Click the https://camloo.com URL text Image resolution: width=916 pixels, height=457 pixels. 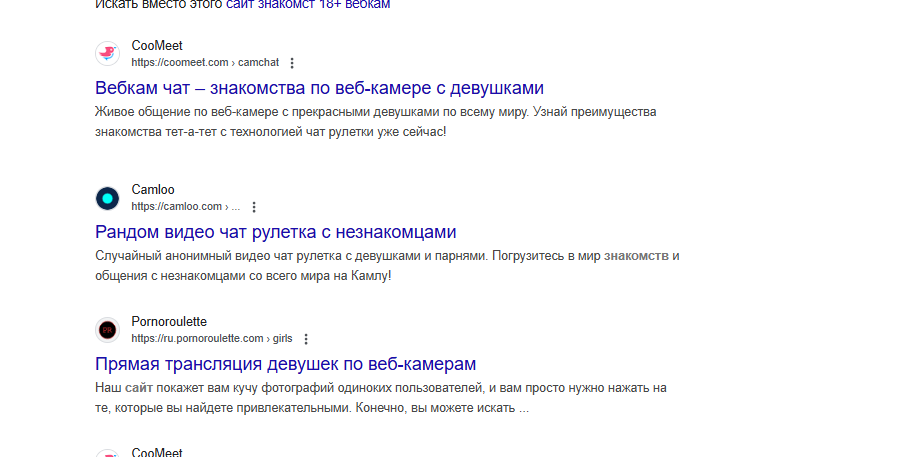pyautogui.click(x=186, y=206)
